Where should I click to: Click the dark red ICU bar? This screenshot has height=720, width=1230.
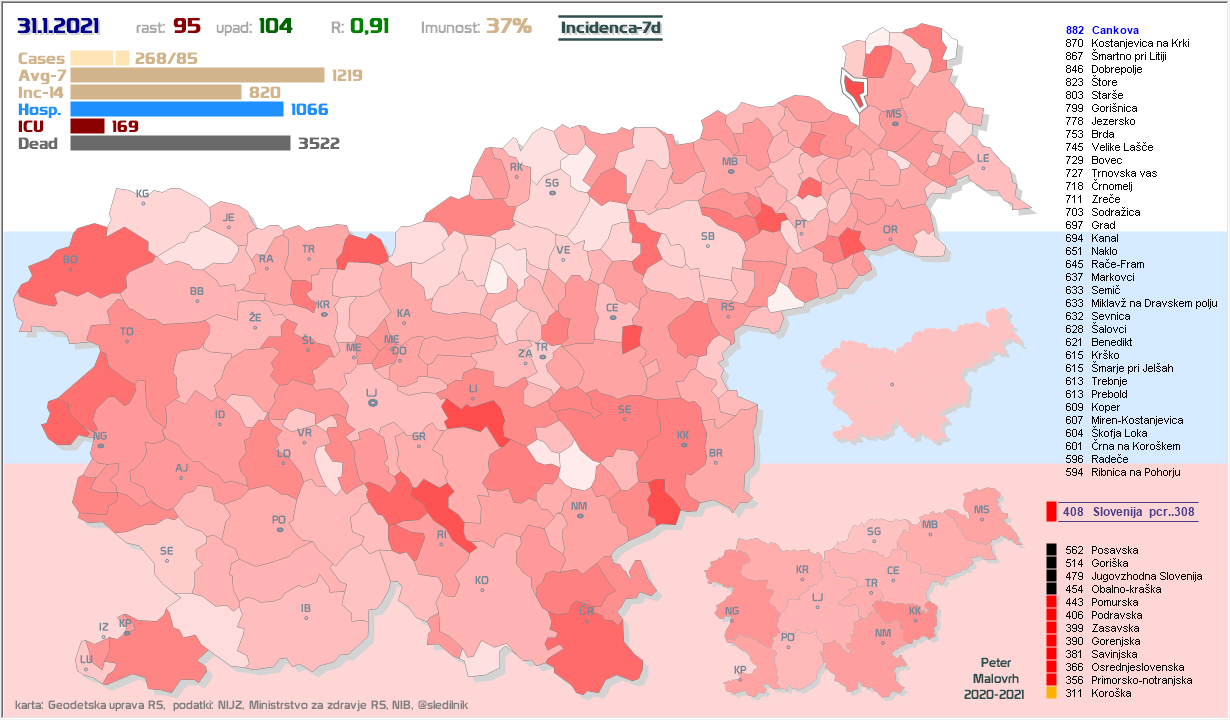point(87,126)
